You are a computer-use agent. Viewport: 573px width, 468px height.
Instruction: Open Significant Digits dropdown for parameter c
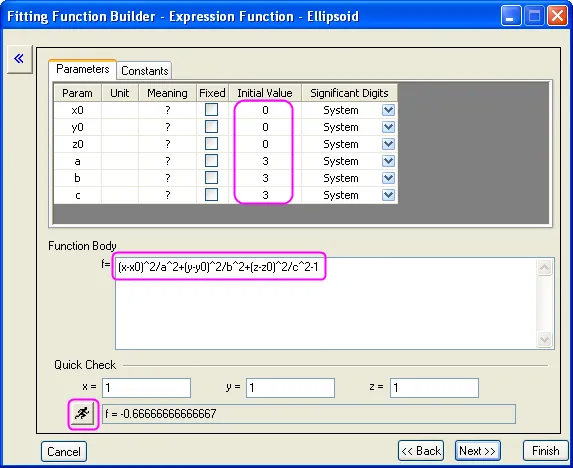(388, 195)
